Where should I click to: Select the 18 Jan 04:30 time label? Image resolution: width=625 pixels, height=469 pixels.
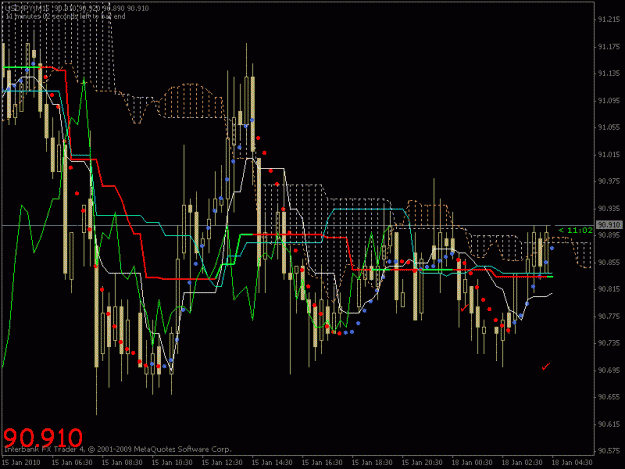coord(572,463)
